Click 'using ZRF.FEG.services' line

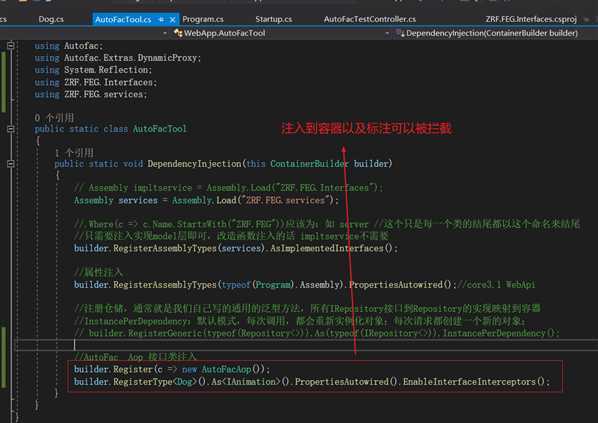(x=91, y=95)
